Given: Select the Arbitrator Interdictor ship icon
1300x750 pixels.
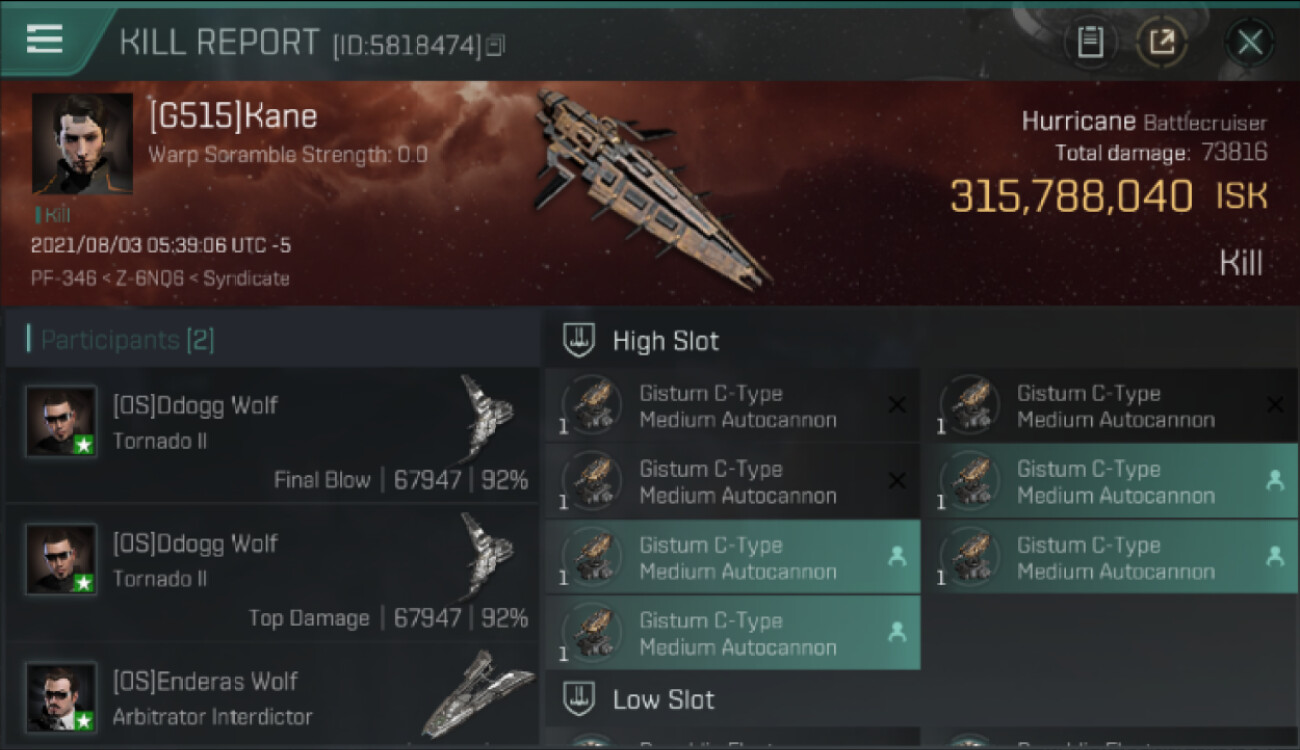Looking at the screenshot, I should click(x=478, y=692).
